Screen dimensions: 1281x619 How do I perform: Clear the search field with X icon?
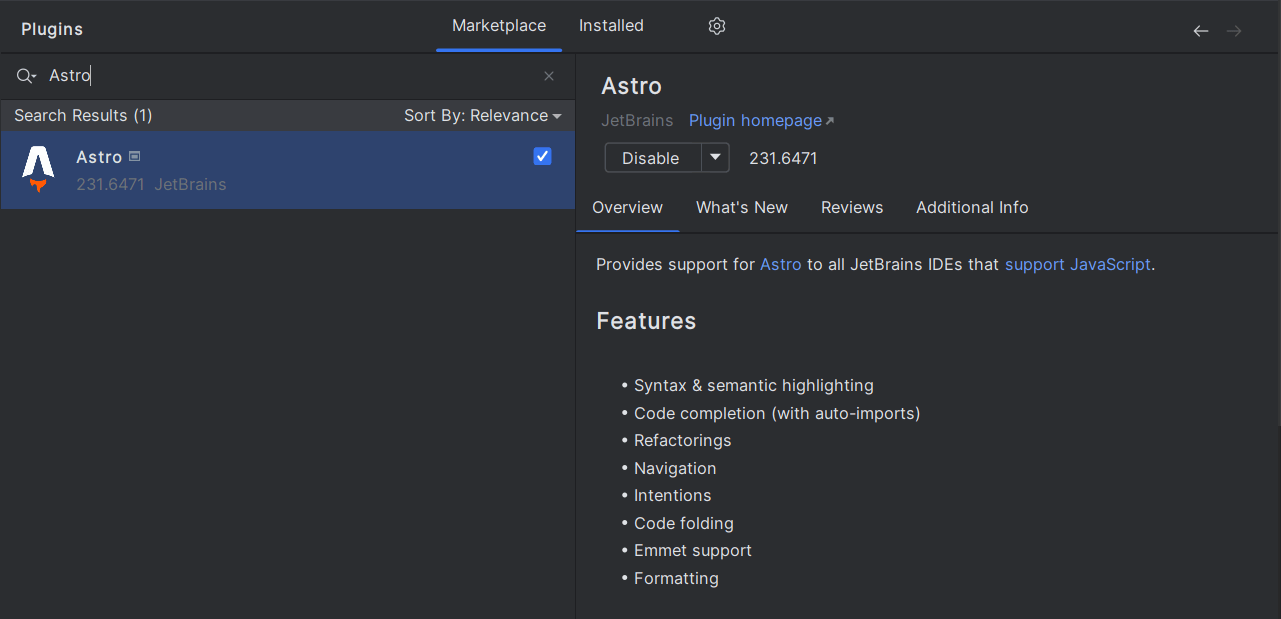[x=549, y=76]
